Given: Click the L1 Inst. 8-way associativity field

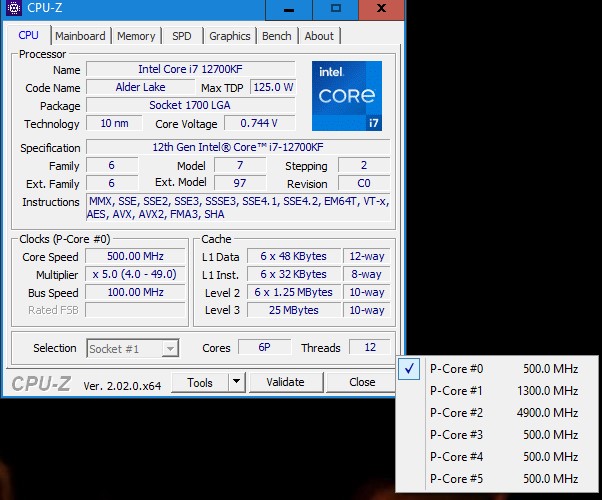Looking at the screenshot, I should point(367,274).
